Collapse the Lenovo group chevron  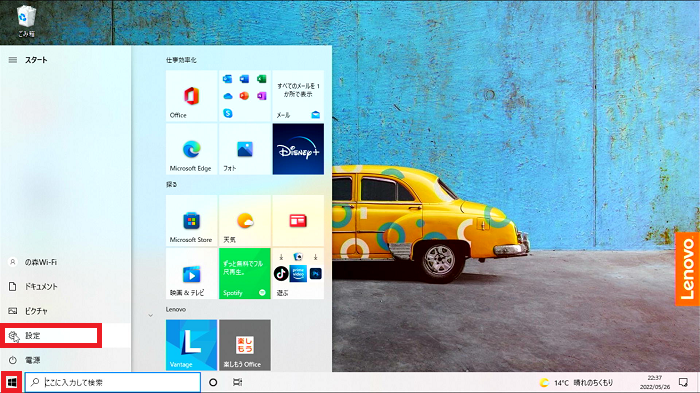150,315
